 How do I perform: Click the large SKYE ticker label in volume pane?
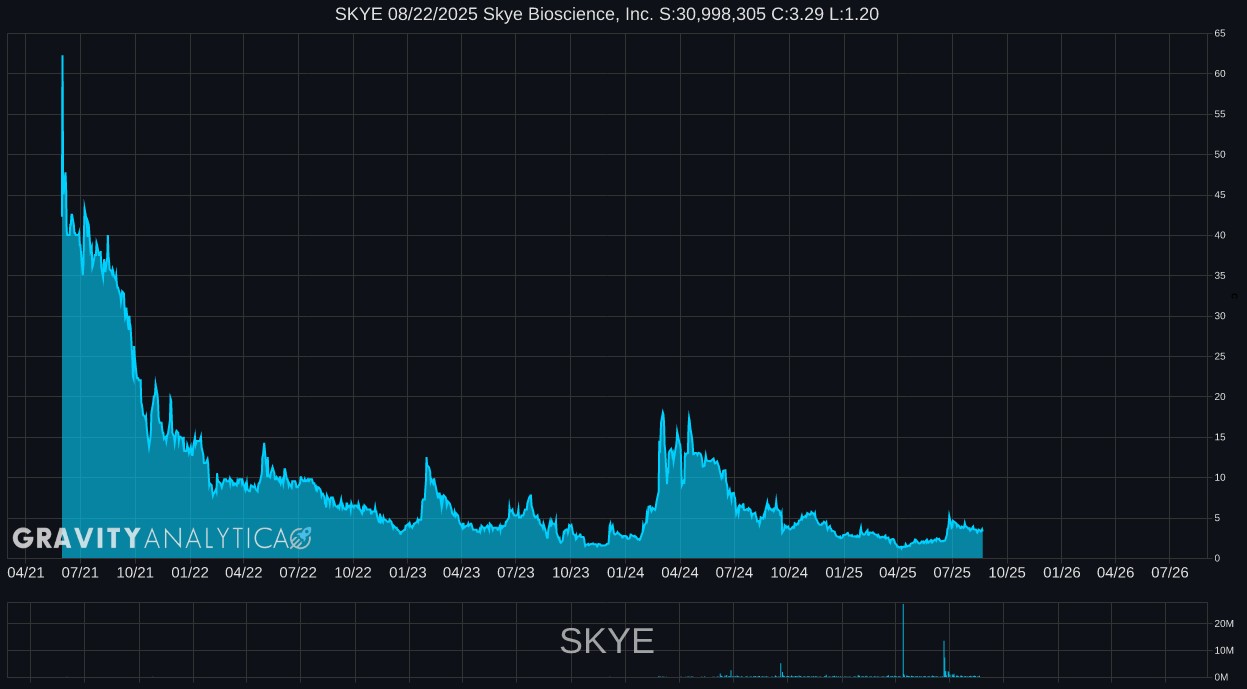tap(607, 641)
